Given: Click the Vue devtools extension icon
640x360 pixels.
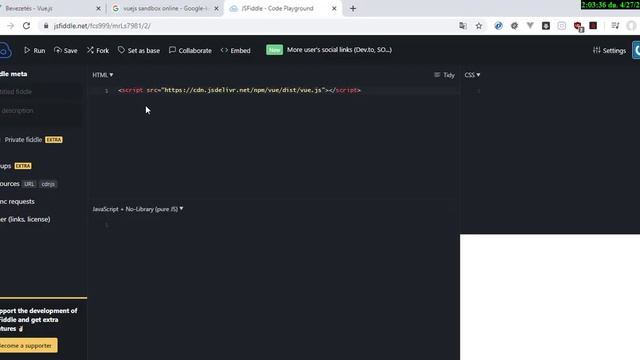Looking at the screenshot, I should click(x=530, y=26).
